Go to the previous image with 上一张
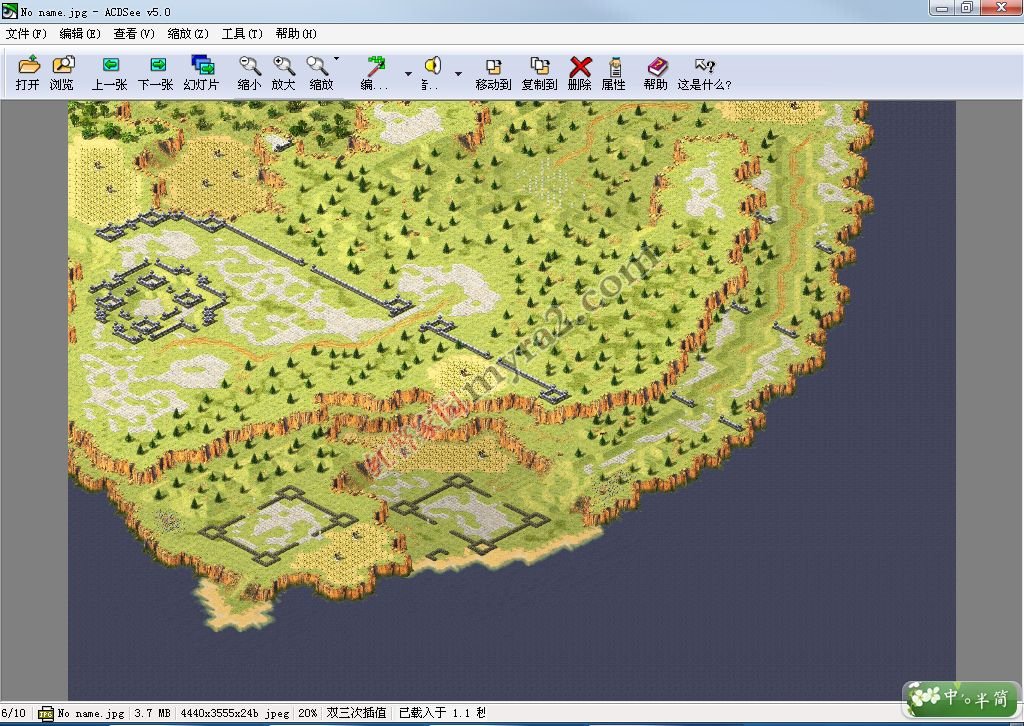The image size is (1024, 726). [110, 65]
